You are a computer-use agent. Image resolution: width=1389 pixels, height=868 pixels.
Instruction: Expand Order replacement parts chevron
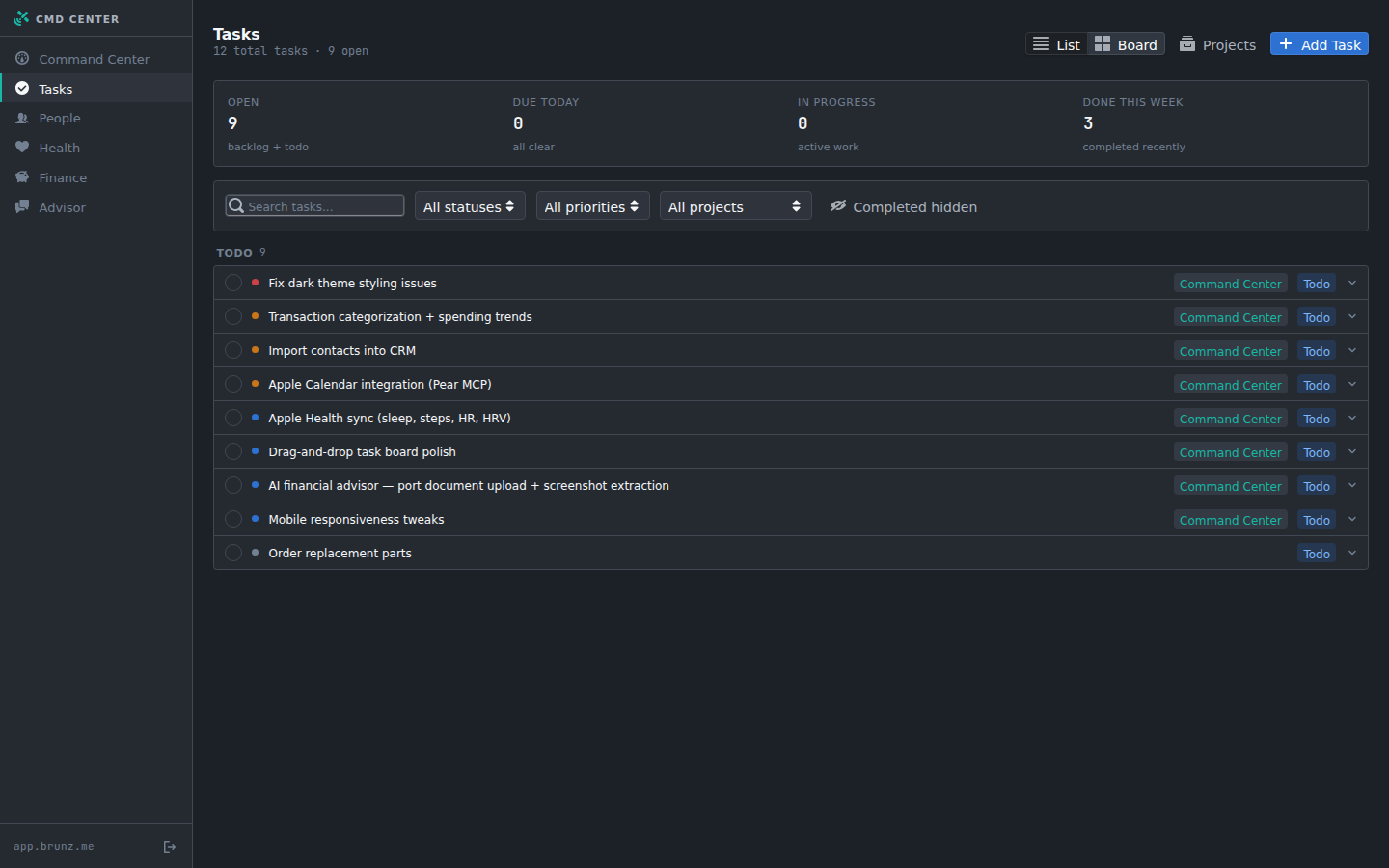1352,553
